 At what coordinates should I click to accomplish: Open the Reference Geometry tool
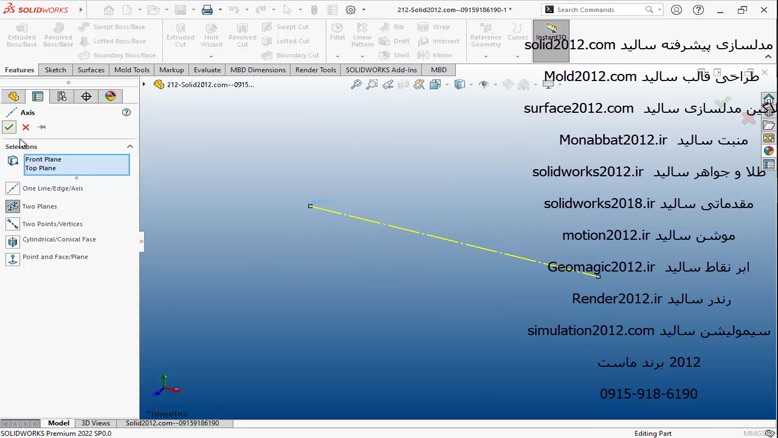tap(486, 35)
